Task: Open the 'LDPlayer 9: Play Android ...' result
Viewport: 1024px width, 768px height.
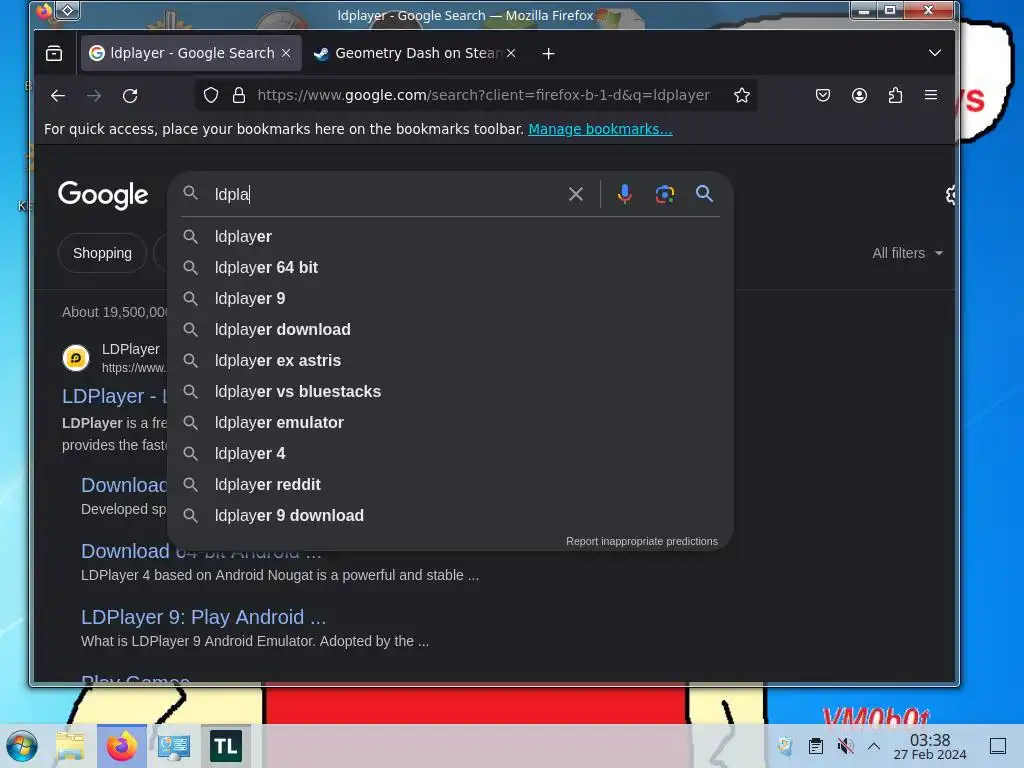Action: (203, 617)
